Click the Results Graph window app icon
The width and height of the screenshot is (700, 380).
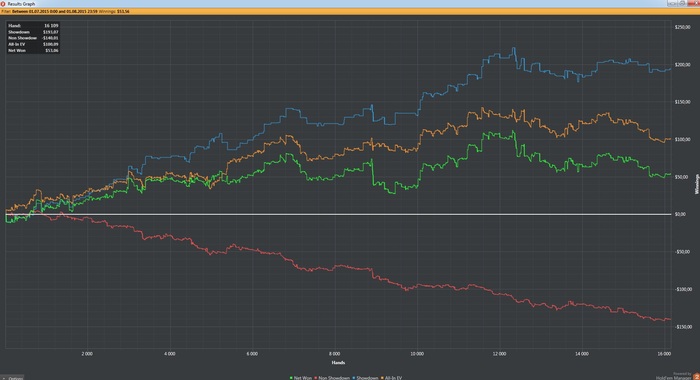click(3, 4)
